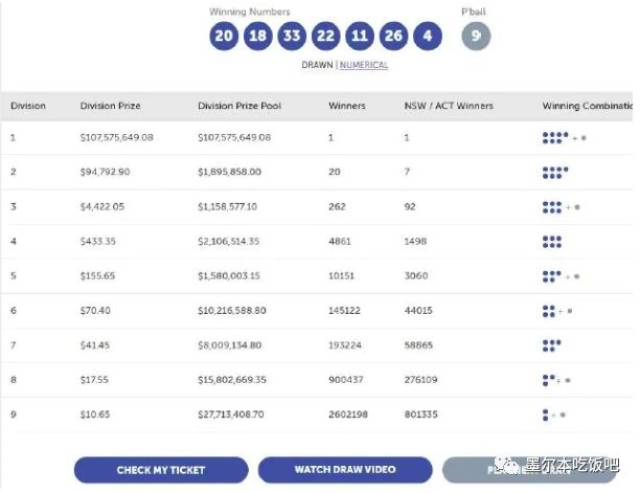The height and width of the screenshot is (493, 640).
Task: Switch to DRAWN number order
Action: (318, 65)
